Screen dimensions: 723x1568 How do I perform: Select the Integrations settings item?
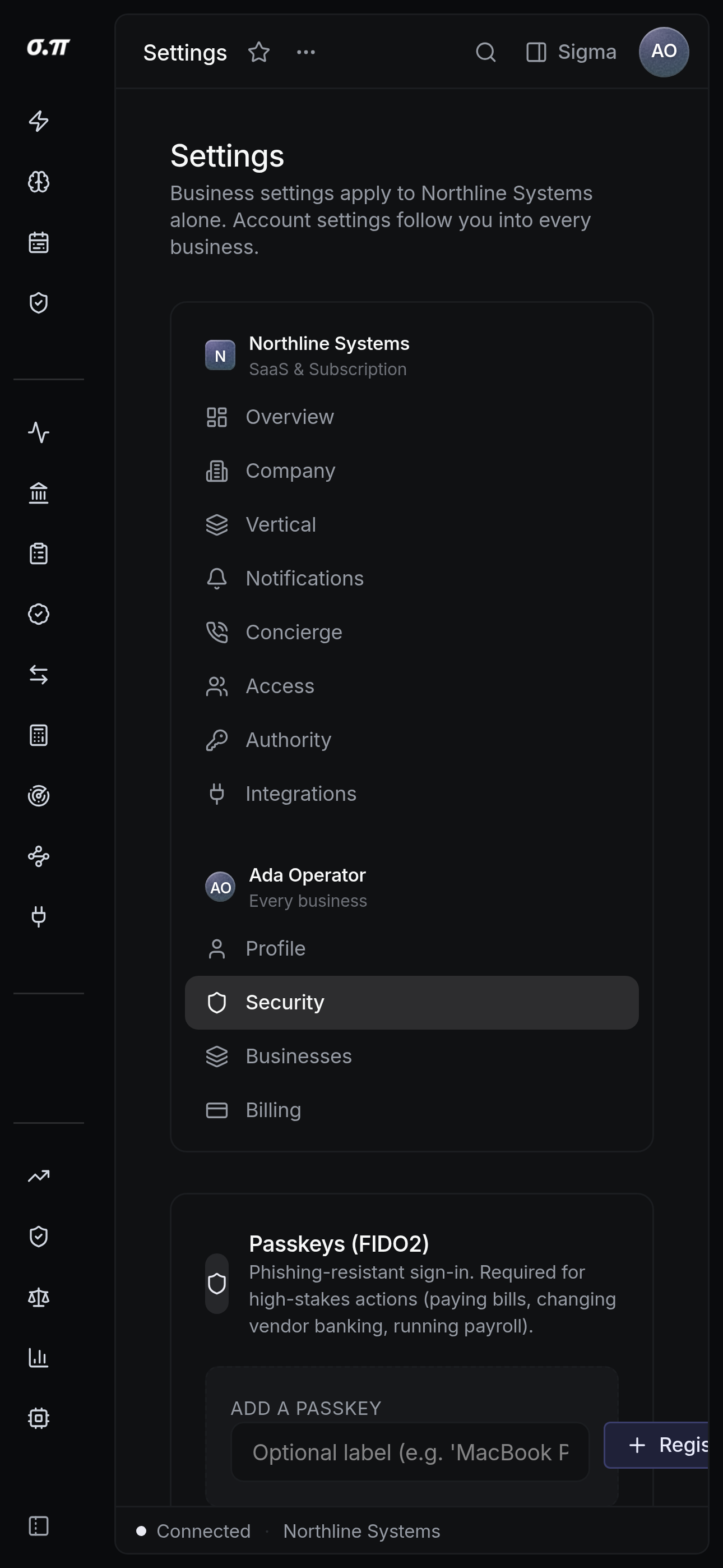[411, 794]
